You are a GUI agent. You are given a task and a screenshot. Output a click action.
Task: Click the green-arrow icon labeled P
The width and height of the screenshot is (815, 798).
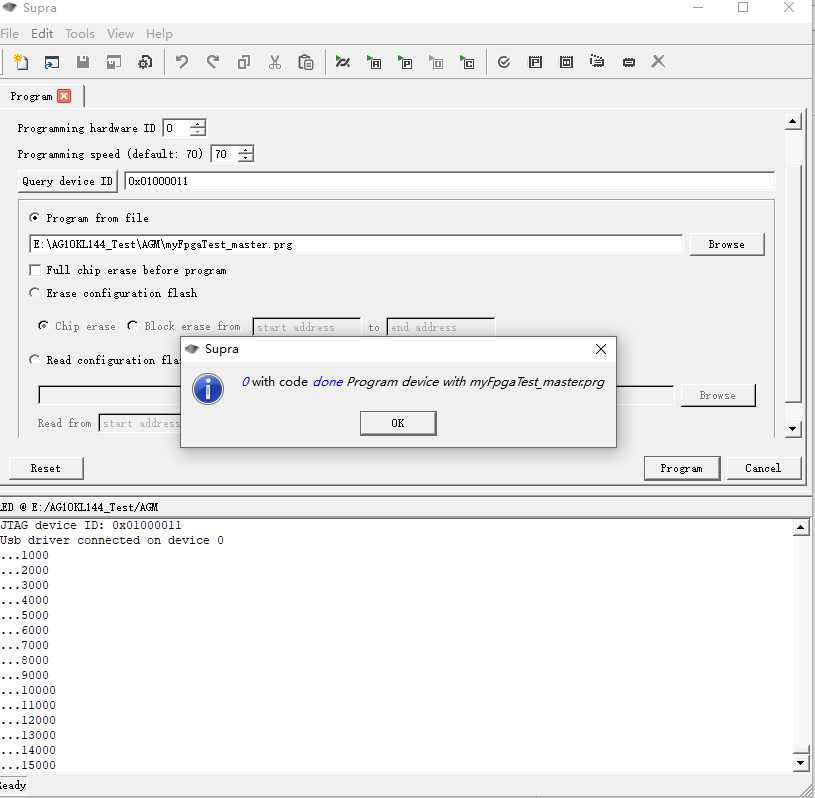pyautogui.click(x=405, y=62)
